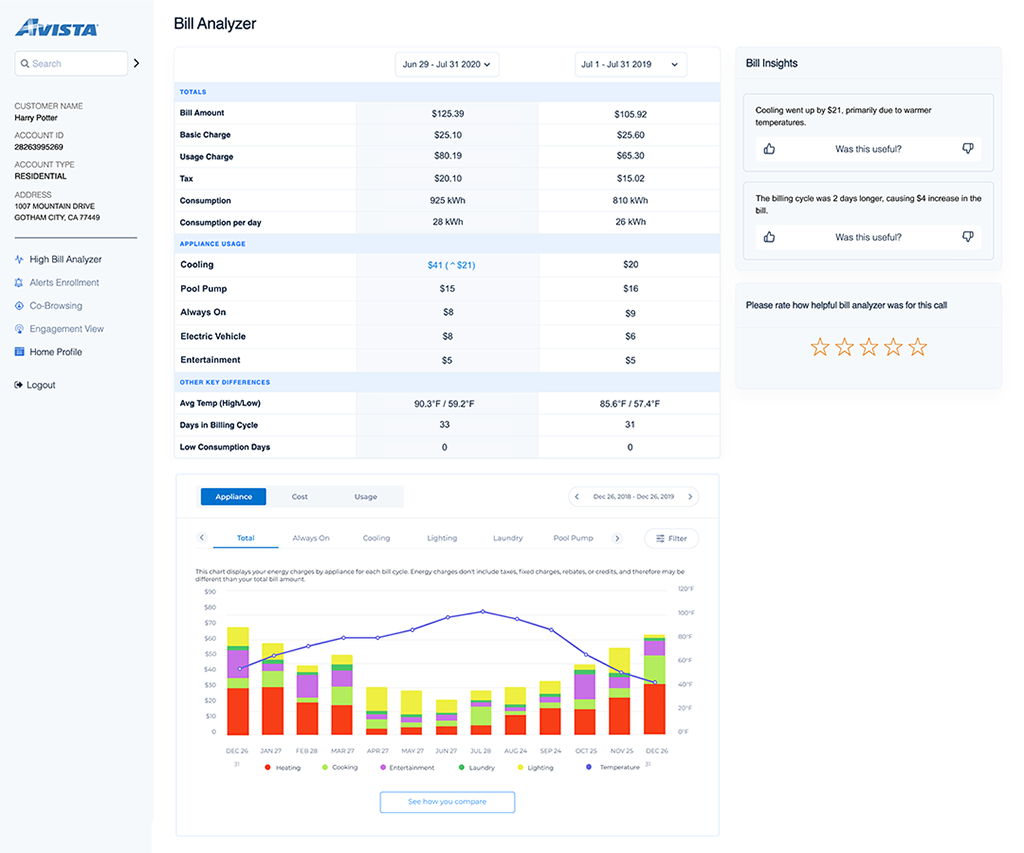Open Home Profile using its sidebar icon
This screenshot has height=853, width=1024.
pos(20,351)
